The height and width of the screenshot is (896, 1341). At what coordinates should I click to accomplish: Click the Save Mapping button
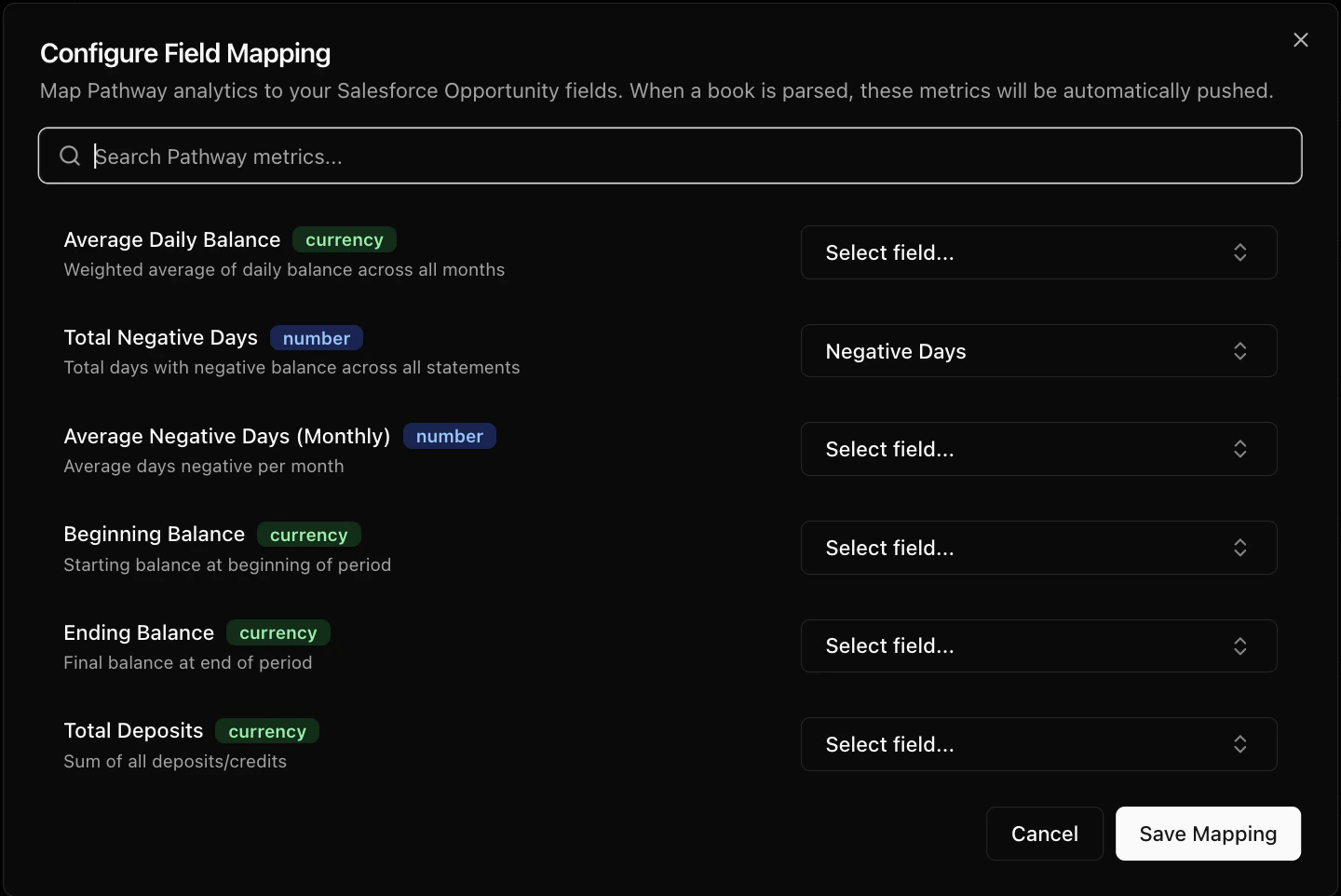point(1208,834)
